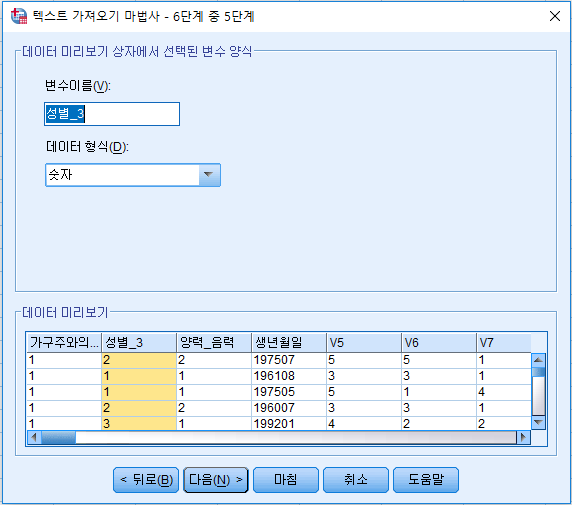Select the 가구주와의 column header

pos(64,343)
